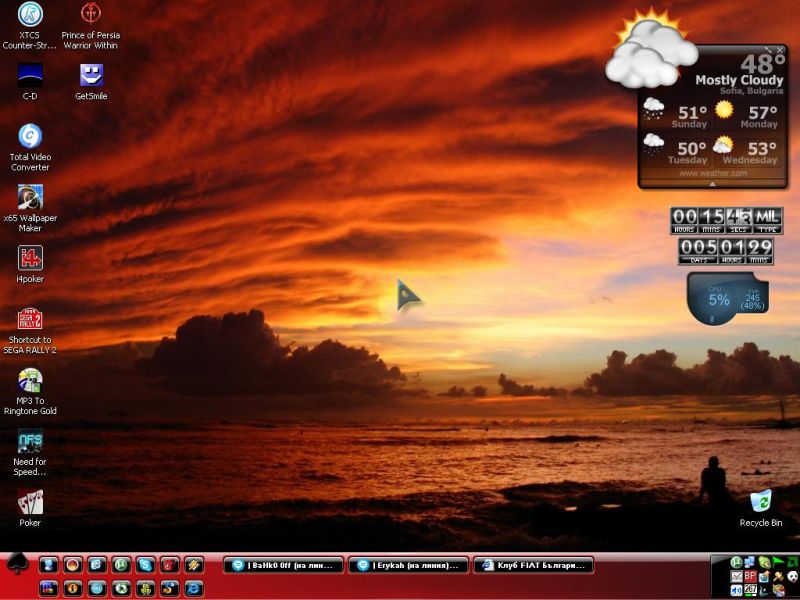The image size is (800, 600).
Task: Open XTCS Counter-Strike desktop shortcut
Action: click(x=30, y=15)
